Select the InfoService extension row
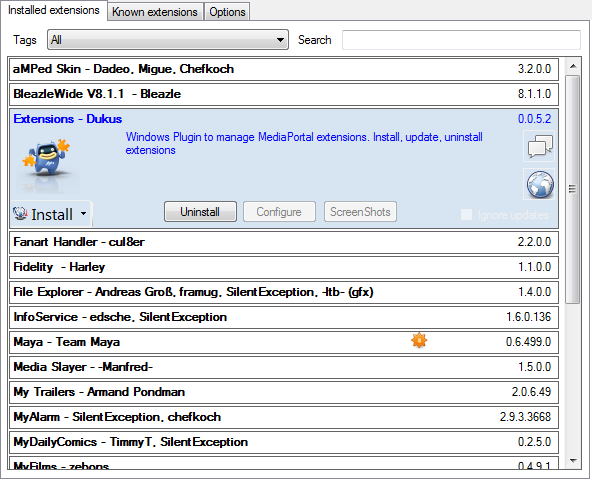Image resolution: width=592 pixels, height=480 pixels. click(x=284, y=317)
